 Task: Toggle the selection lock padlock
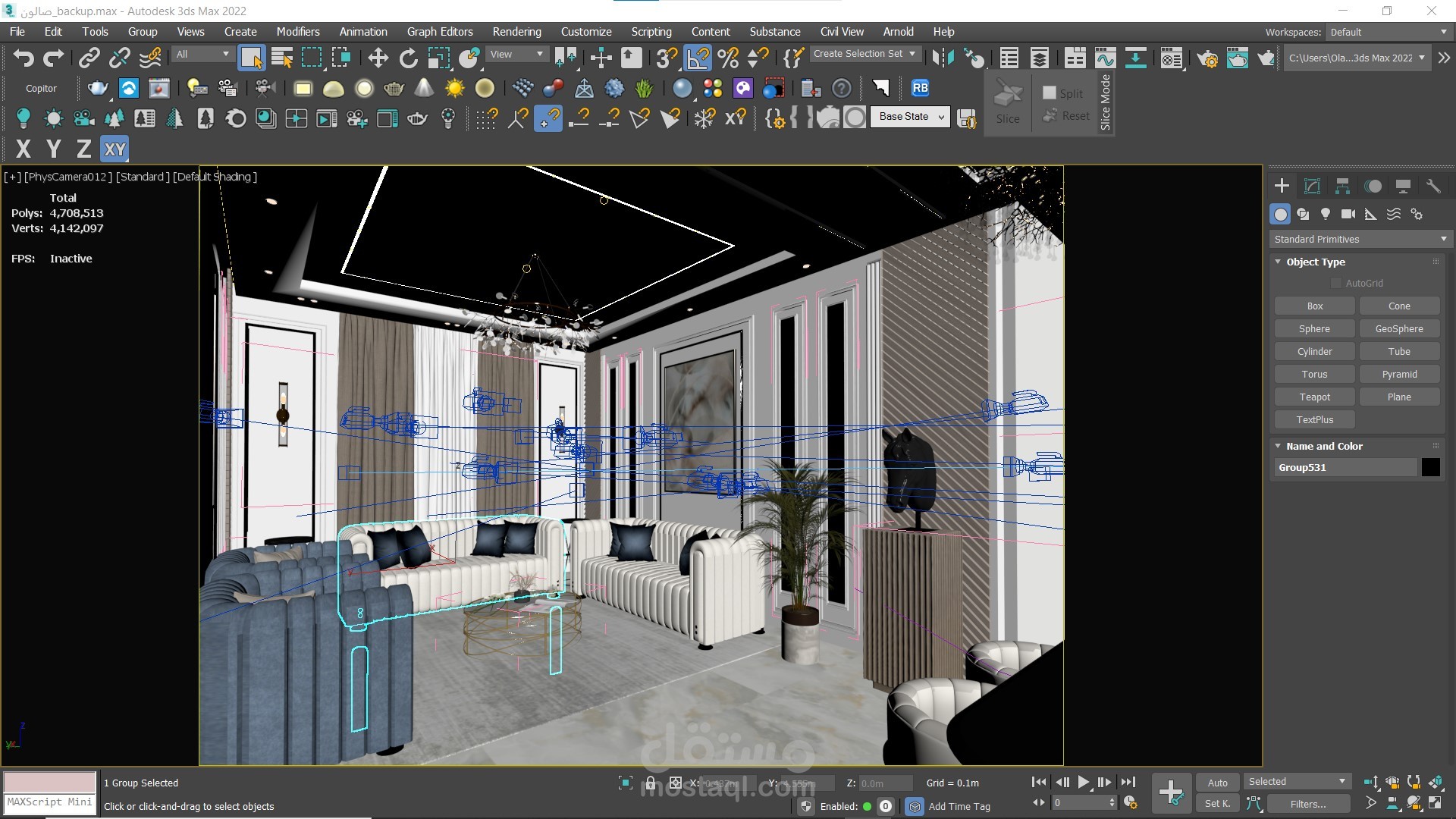[651, 783]
